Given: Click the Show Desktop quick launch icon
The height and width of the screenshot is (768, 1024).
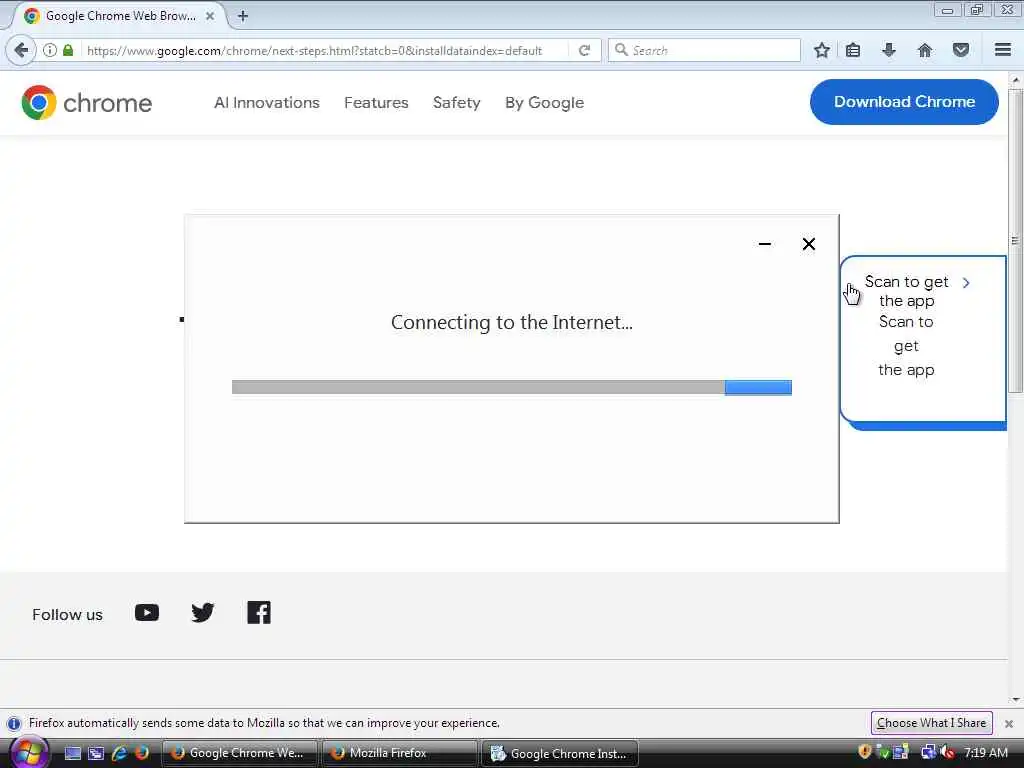Looking at the screenshot, I should 73,753.
